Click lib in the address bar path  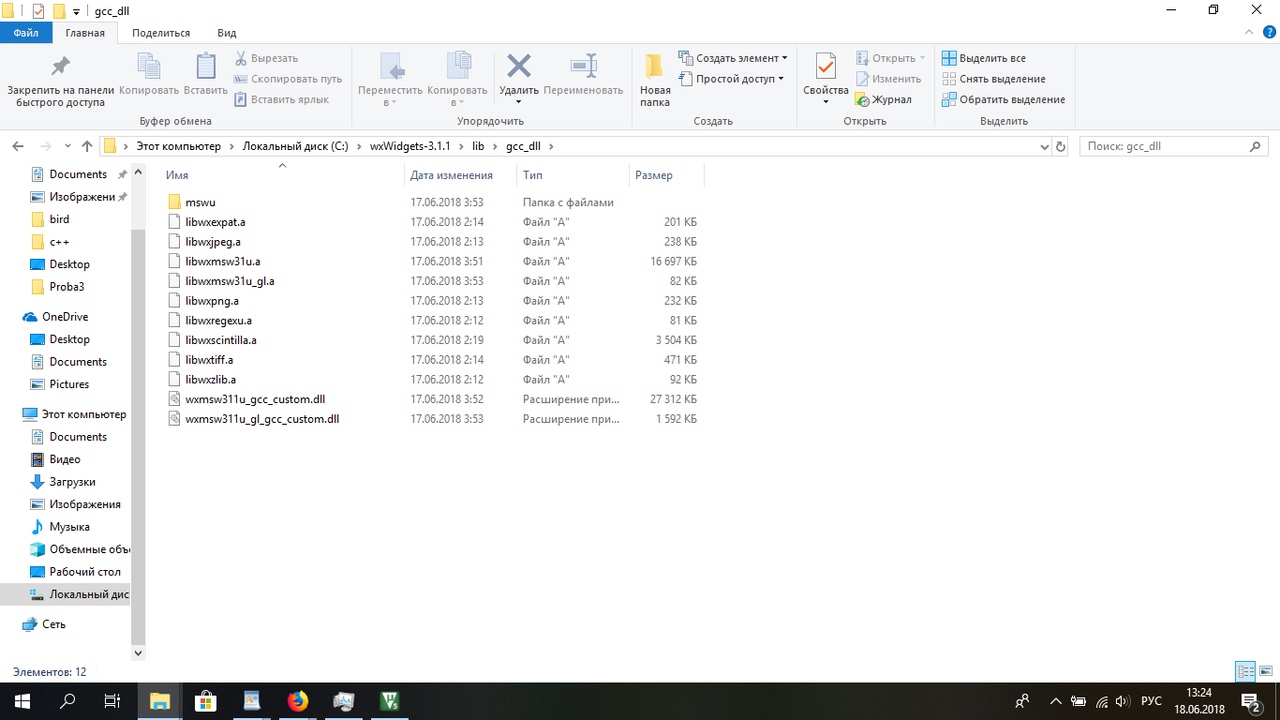(x=478, y=146)
